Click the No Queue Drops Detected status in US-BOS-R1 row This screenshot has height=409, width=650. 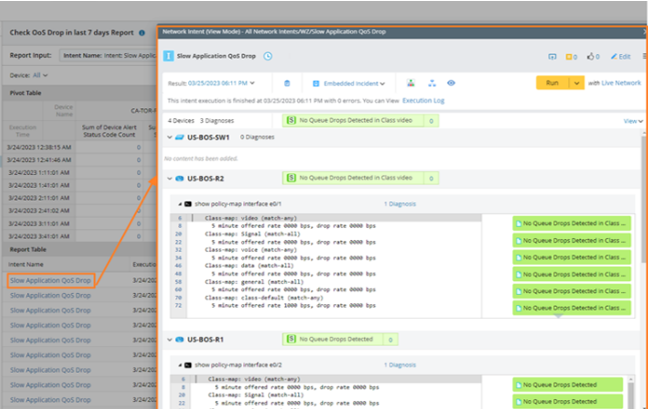point(336,339)
